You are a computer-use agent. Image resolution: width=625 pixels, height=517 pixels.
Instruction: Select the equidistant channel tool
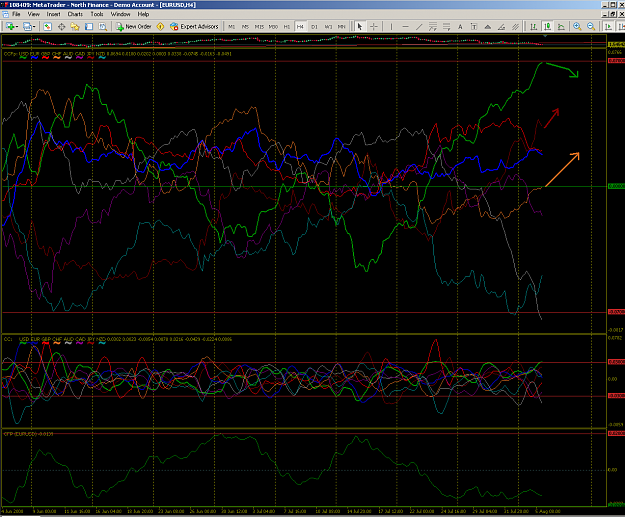pos(433,26)
